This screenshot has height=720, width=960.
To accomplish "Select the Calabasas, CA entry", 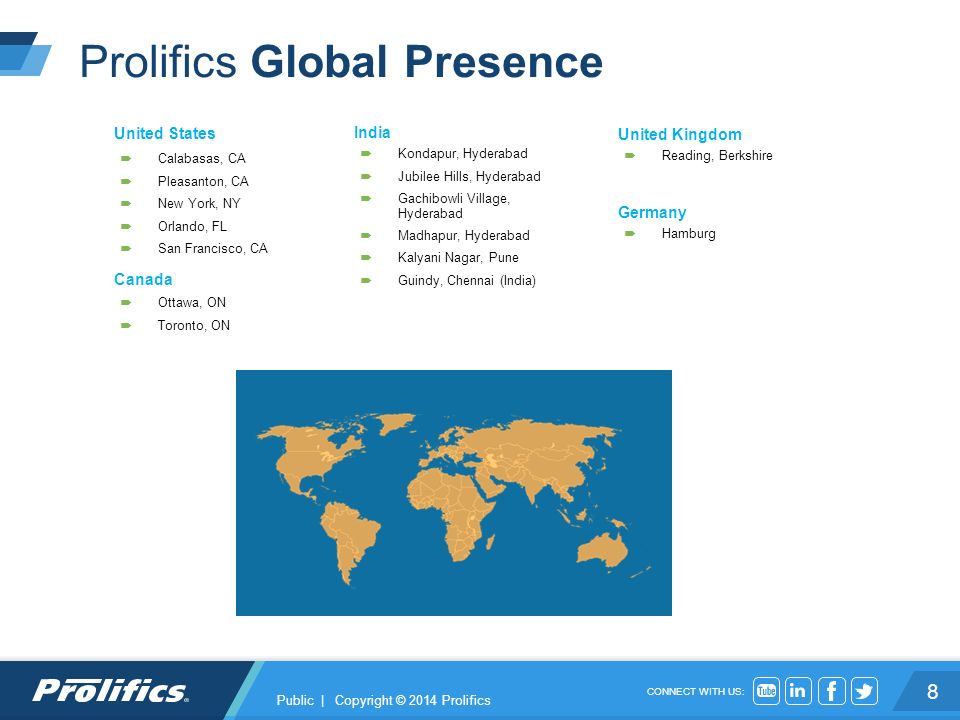I will [201, 159].
